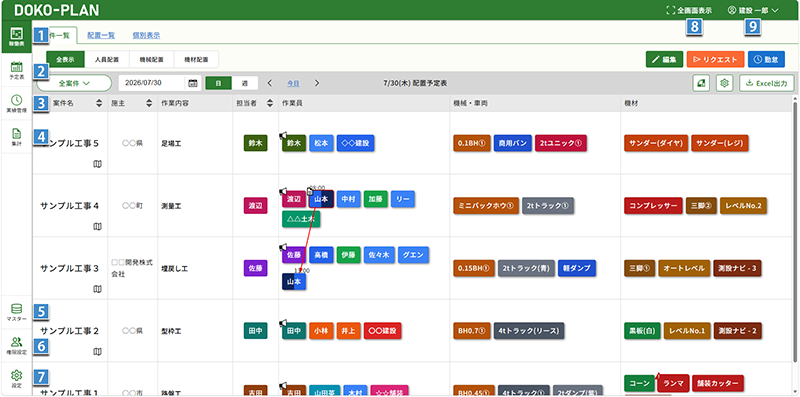Select the 黒板(白) chip
This screenshot has width=800, height=397.
(642, 331)
